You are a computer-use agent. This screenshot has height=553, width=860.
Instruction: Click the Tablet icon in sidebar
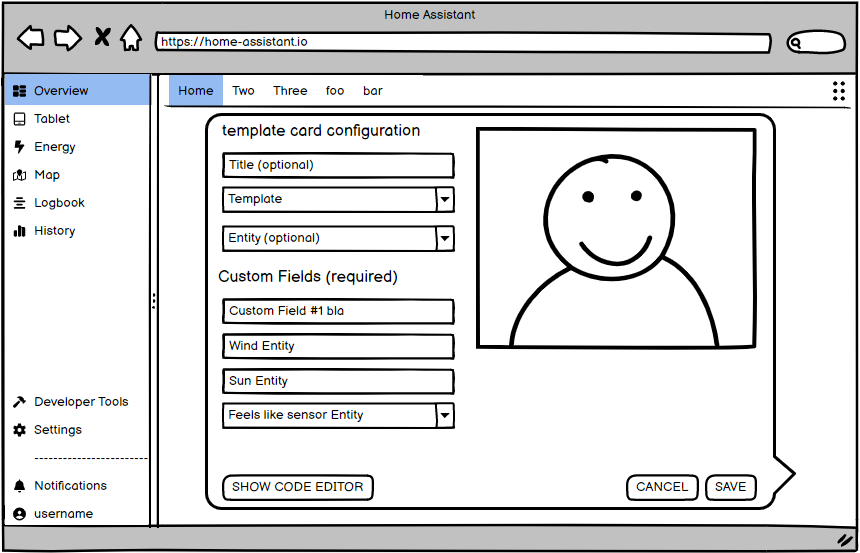[19, 119]
